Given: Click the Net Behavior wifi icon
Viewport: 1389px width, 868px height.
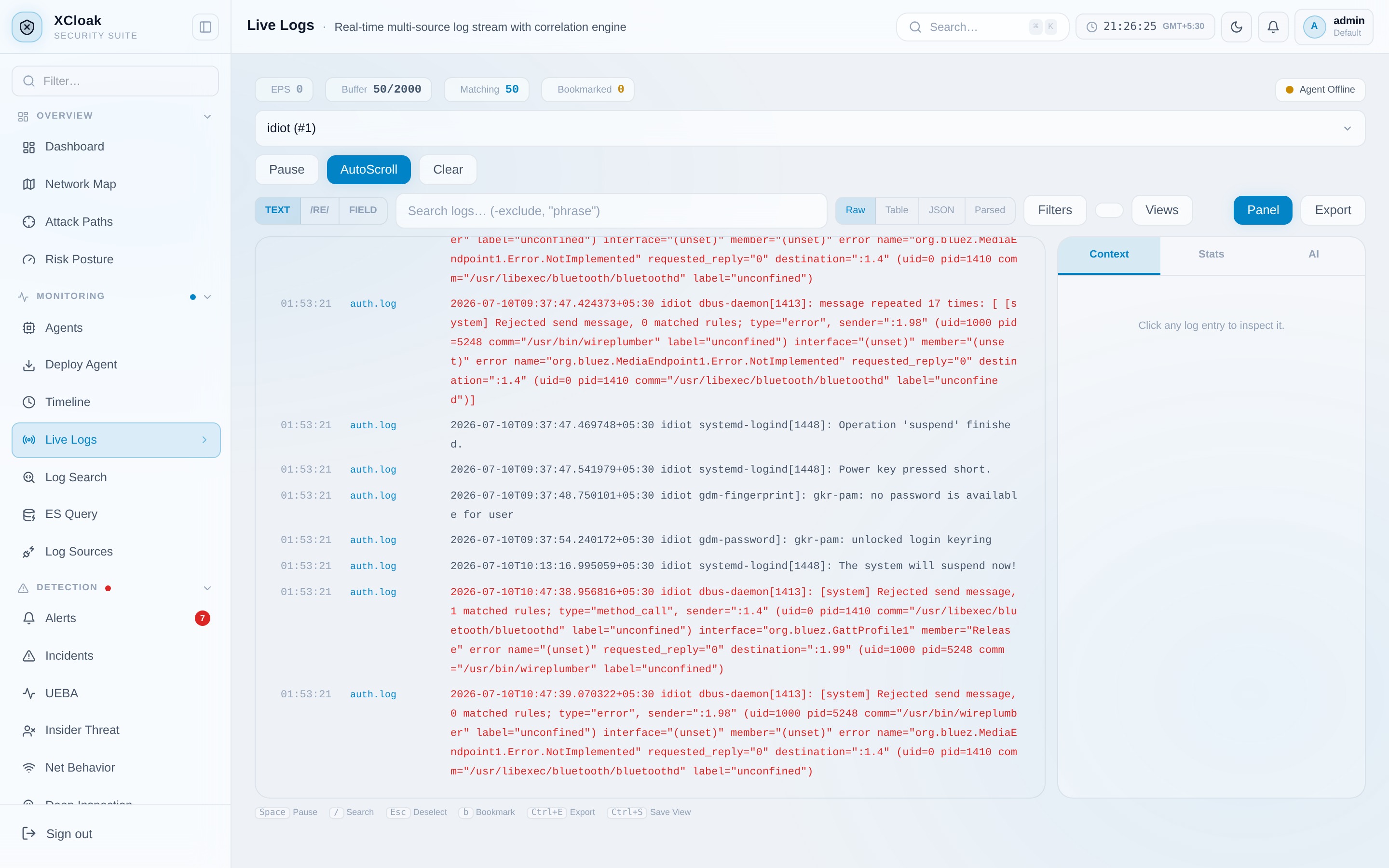Looking at the screenshot, I should pyautogui.click(x=29, y=768).
